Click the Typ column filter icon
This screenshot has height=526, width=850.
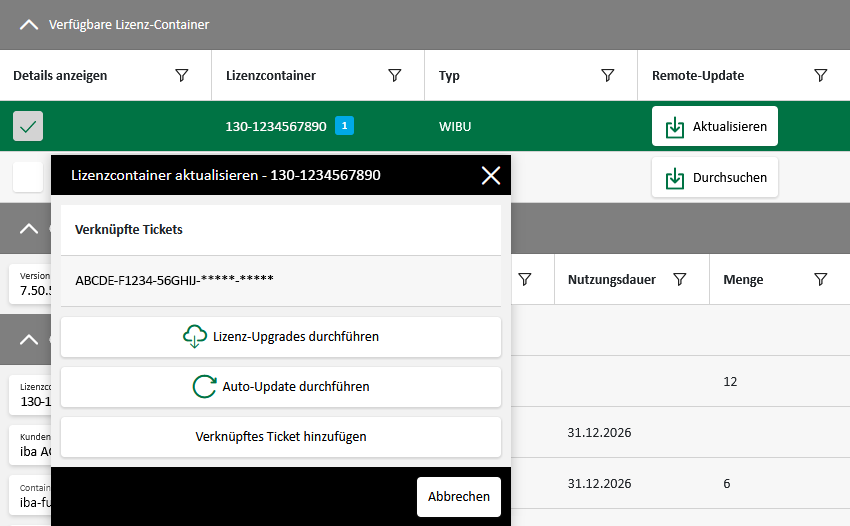(x=607, y=76)
